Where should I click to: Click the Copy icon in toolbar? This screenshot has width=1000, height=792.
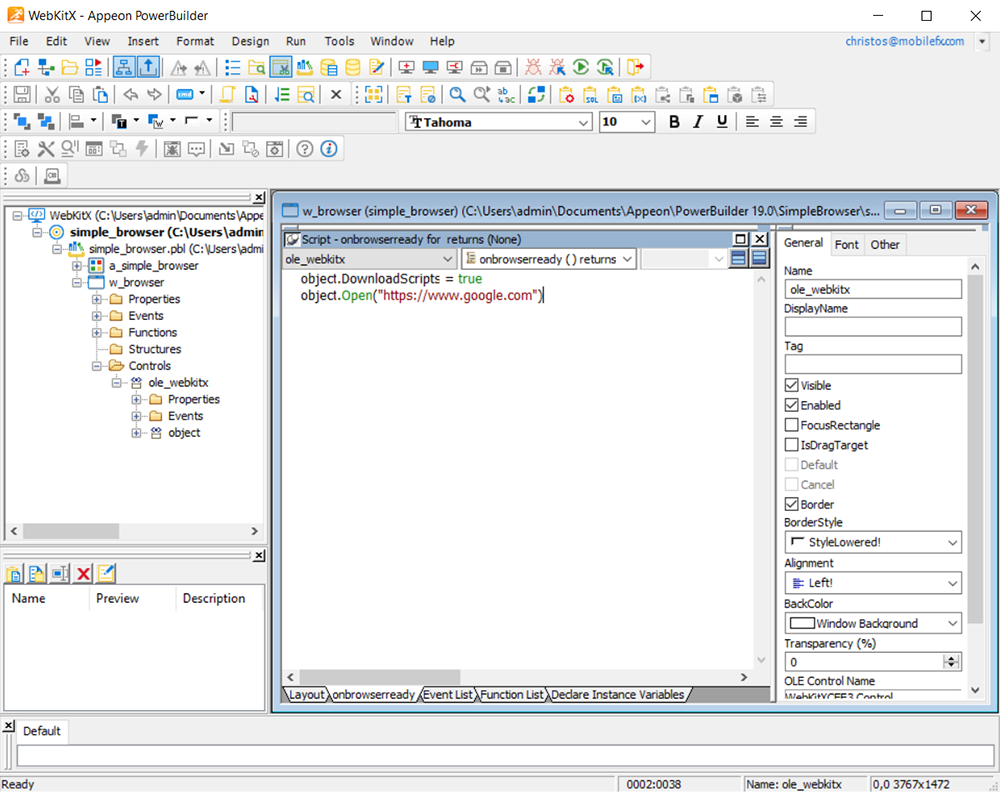coord(76,95)
